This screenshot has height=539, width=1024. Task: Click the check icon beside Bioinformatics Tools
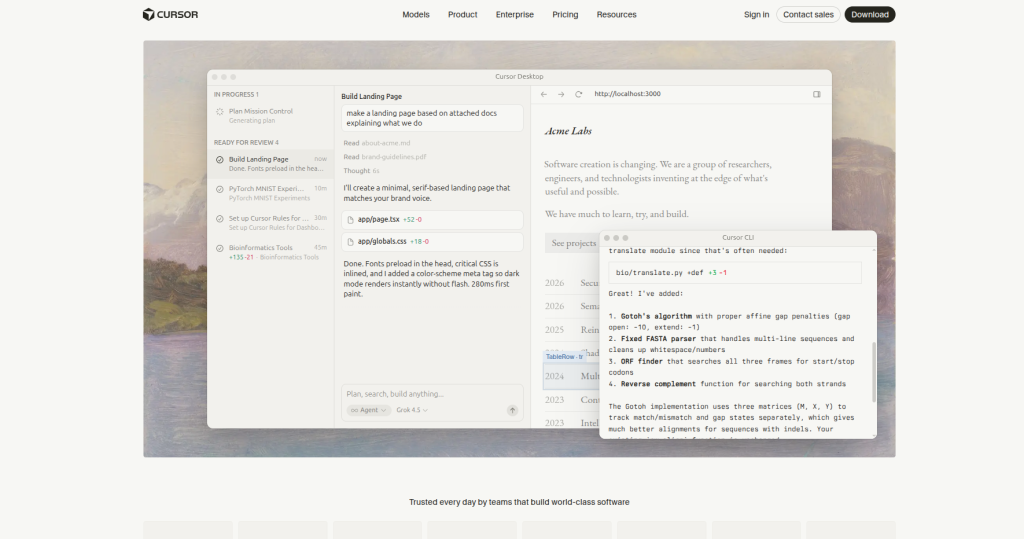(x=220, y=248)
